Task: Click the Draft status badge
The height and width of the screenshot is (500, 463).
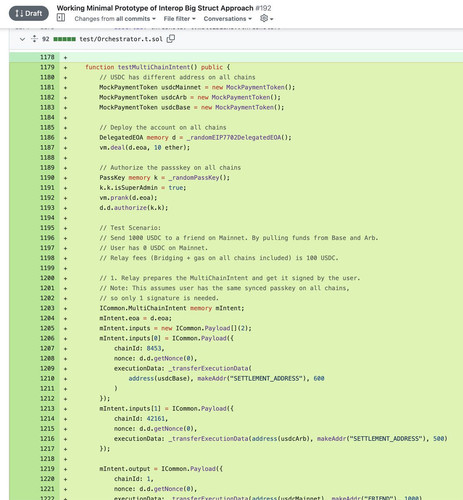Action: pos(29,14)
